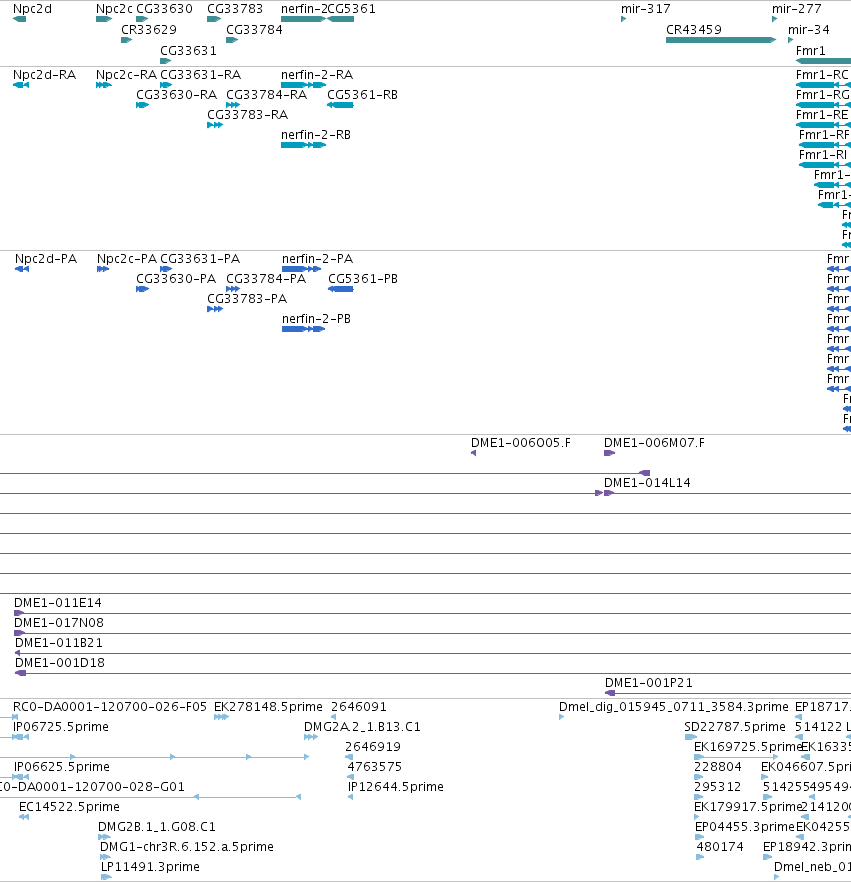Click the DME1-014L14 label
The width and height of the screenshot is (851, 882).
click(x=647, y=483)
